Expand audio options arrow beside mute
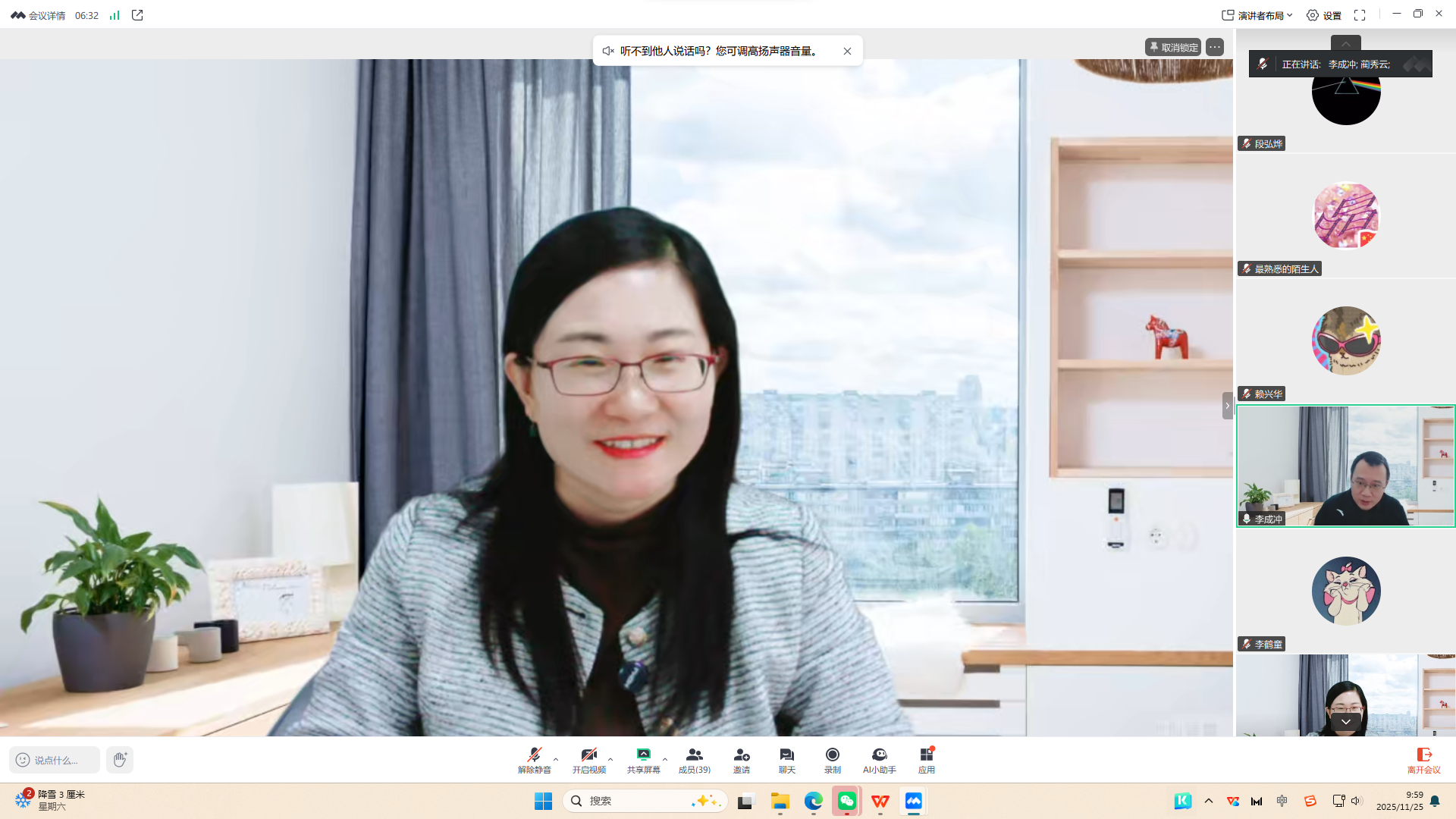Image resolution: width=1456 pixels, height=819 pixels. coord(556,759)
